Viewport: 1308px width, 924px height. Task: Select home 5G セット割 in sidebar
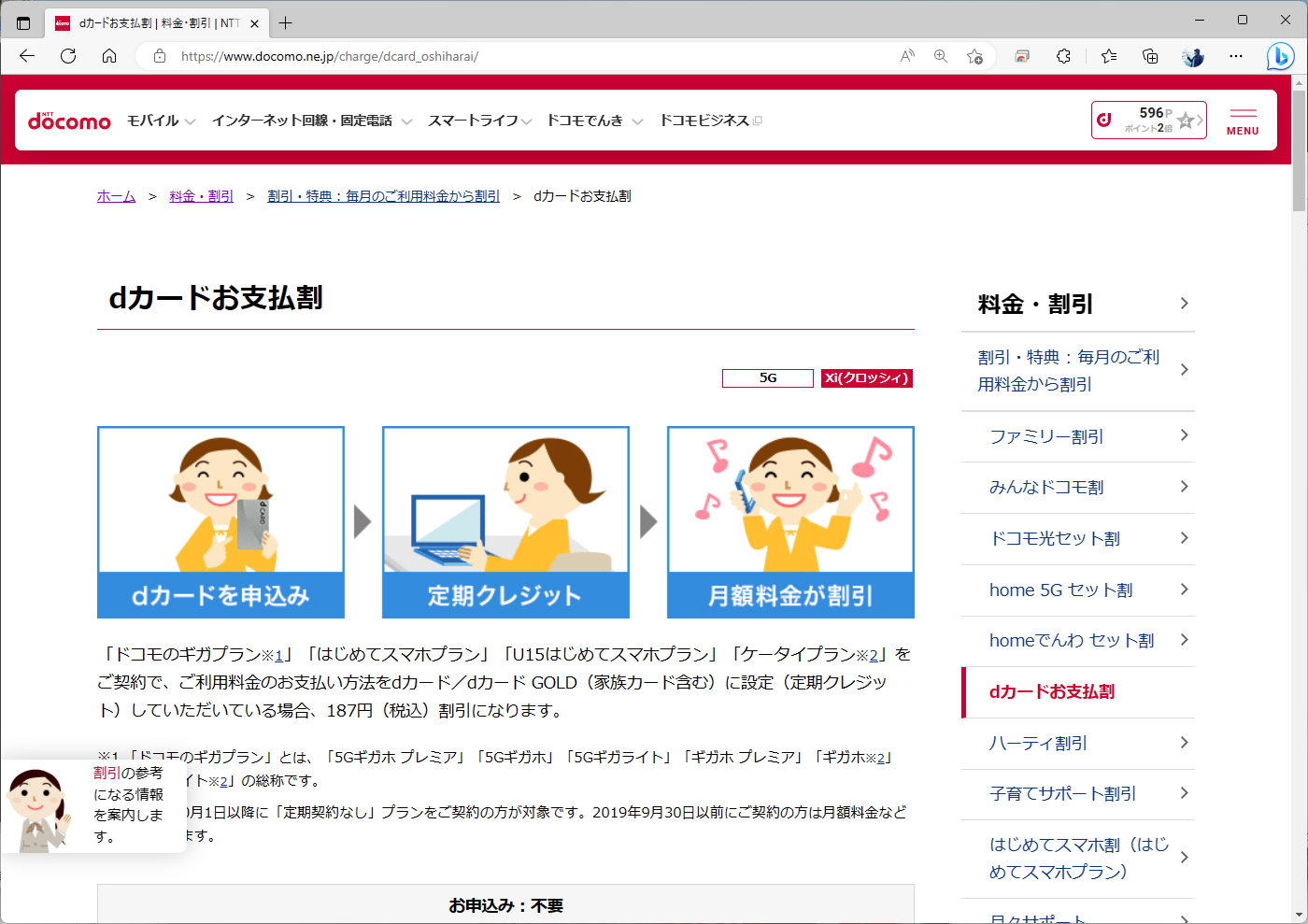(1078, 590)
